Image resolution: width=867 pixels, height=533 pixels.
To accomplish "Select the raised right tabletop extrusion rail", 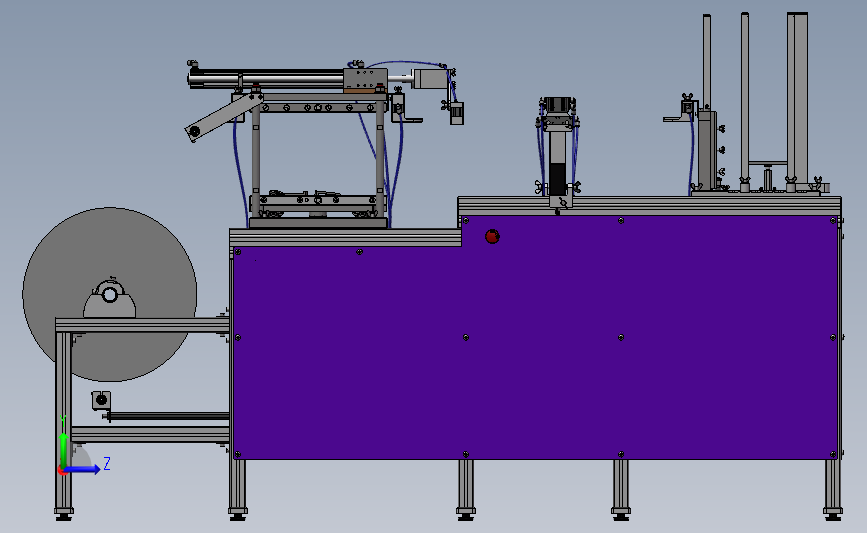I will coord(649,206).
